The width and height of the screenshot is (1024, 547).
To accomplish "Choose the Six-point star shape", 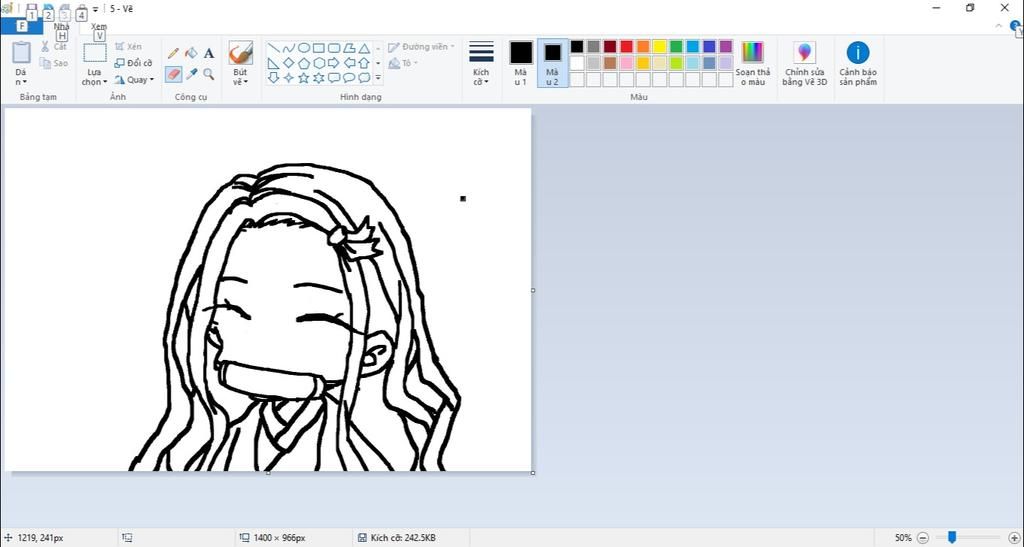I will pos(319,78).
